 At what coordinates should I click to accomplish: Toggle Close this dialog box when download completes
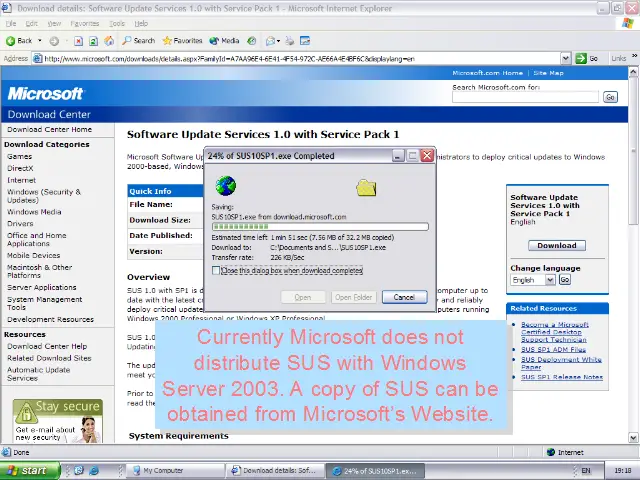(216, 271)
